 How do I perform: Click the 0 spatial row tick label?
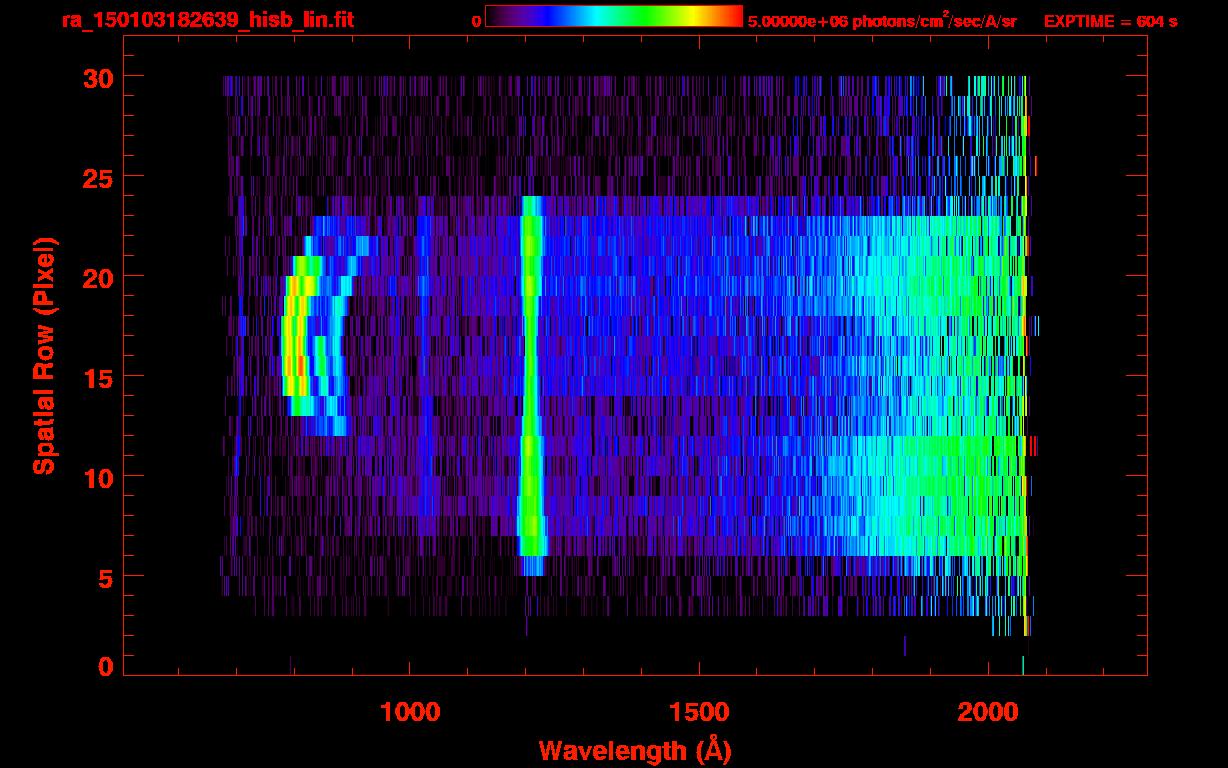[105, 666]
